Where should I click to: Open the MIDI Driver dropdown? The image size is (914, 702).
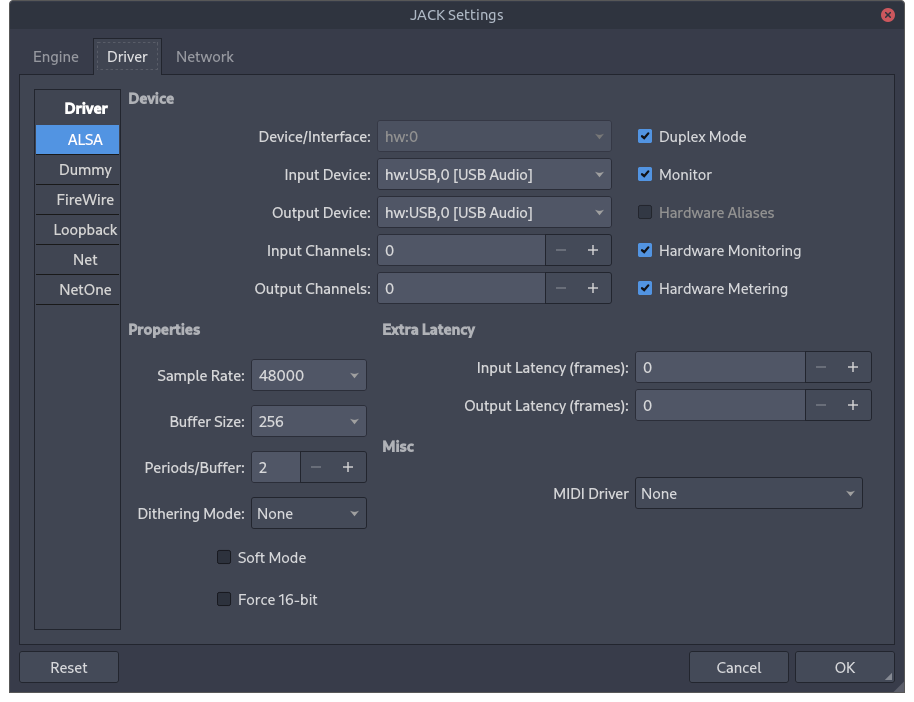click(x=748, y=494)
